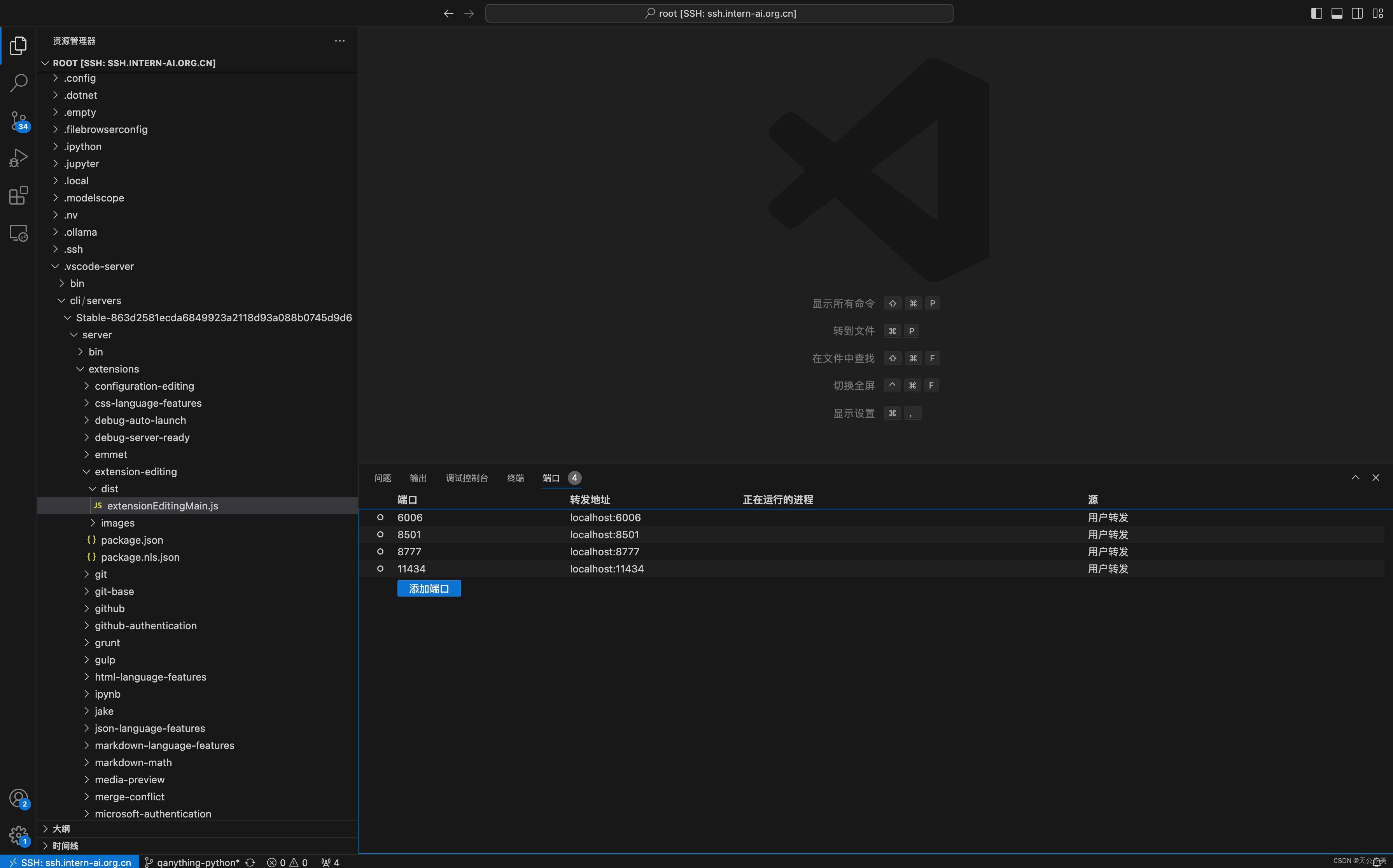The image size is (1393, 868).
Task: Collapse the extension-editing folder
Action: pyautogui.click(x=198, y=471)
